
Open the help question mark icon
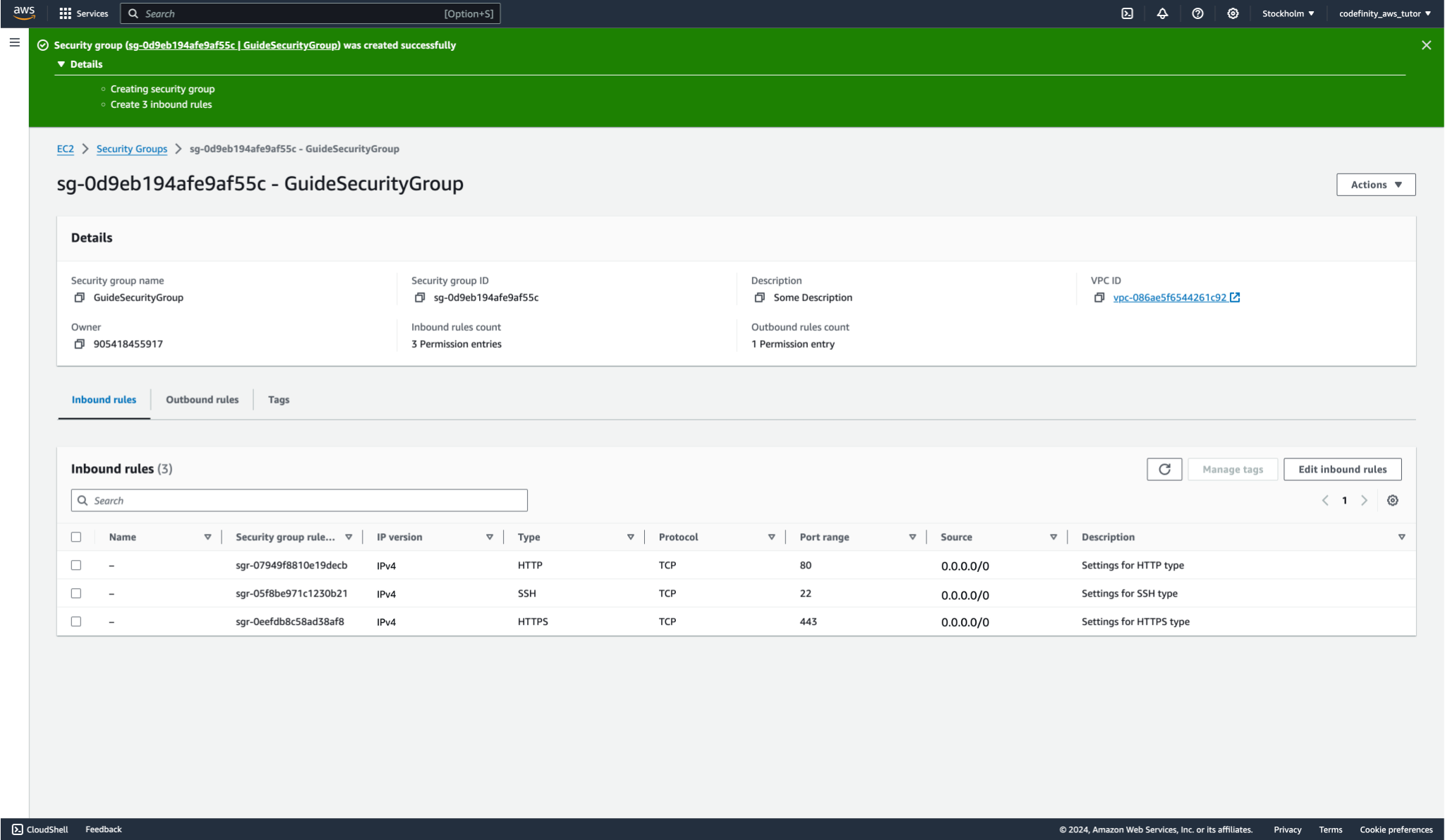(1197, 13)
